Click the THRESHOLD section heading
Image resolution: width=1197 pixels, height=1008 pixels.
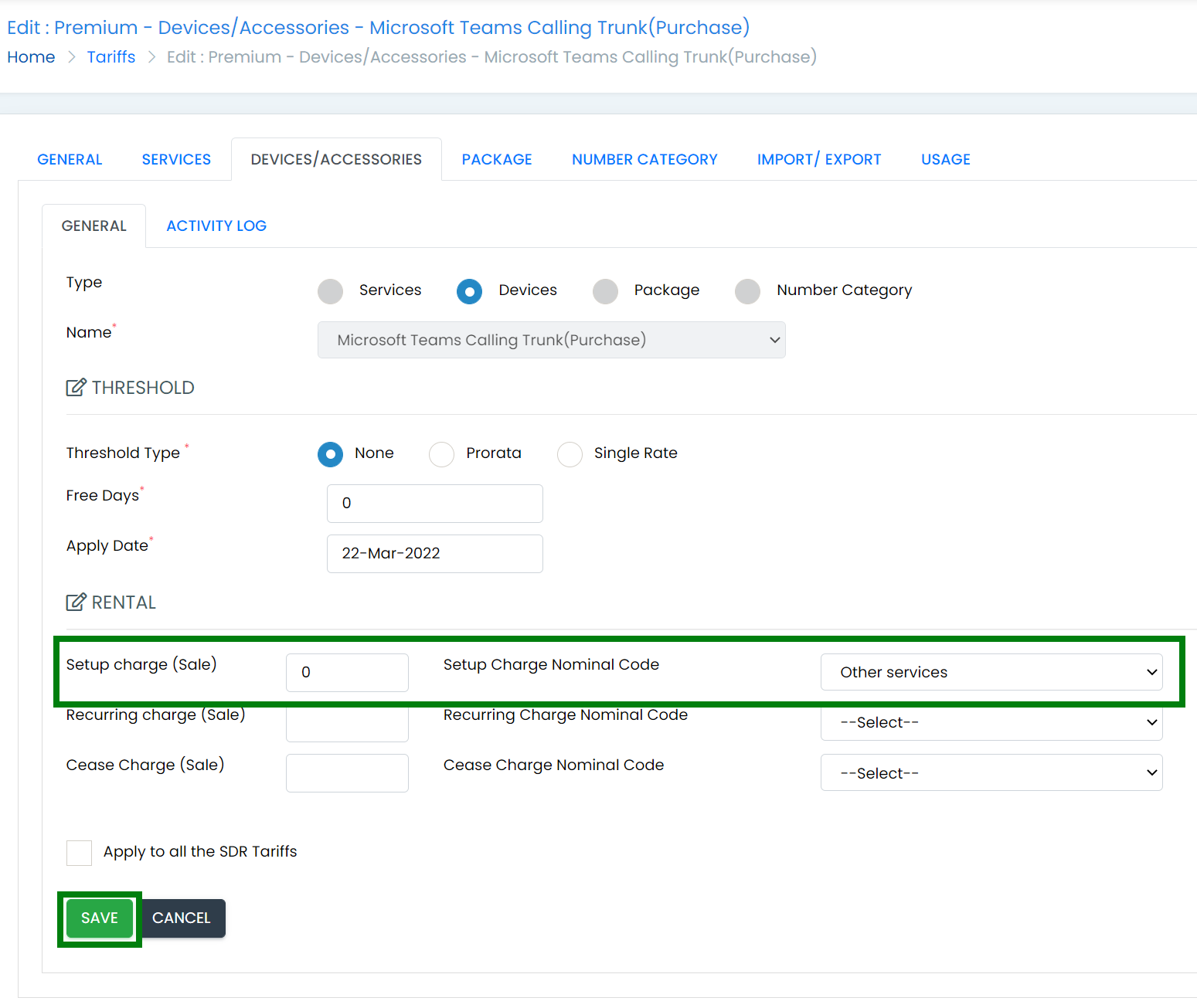coord(143,388)
